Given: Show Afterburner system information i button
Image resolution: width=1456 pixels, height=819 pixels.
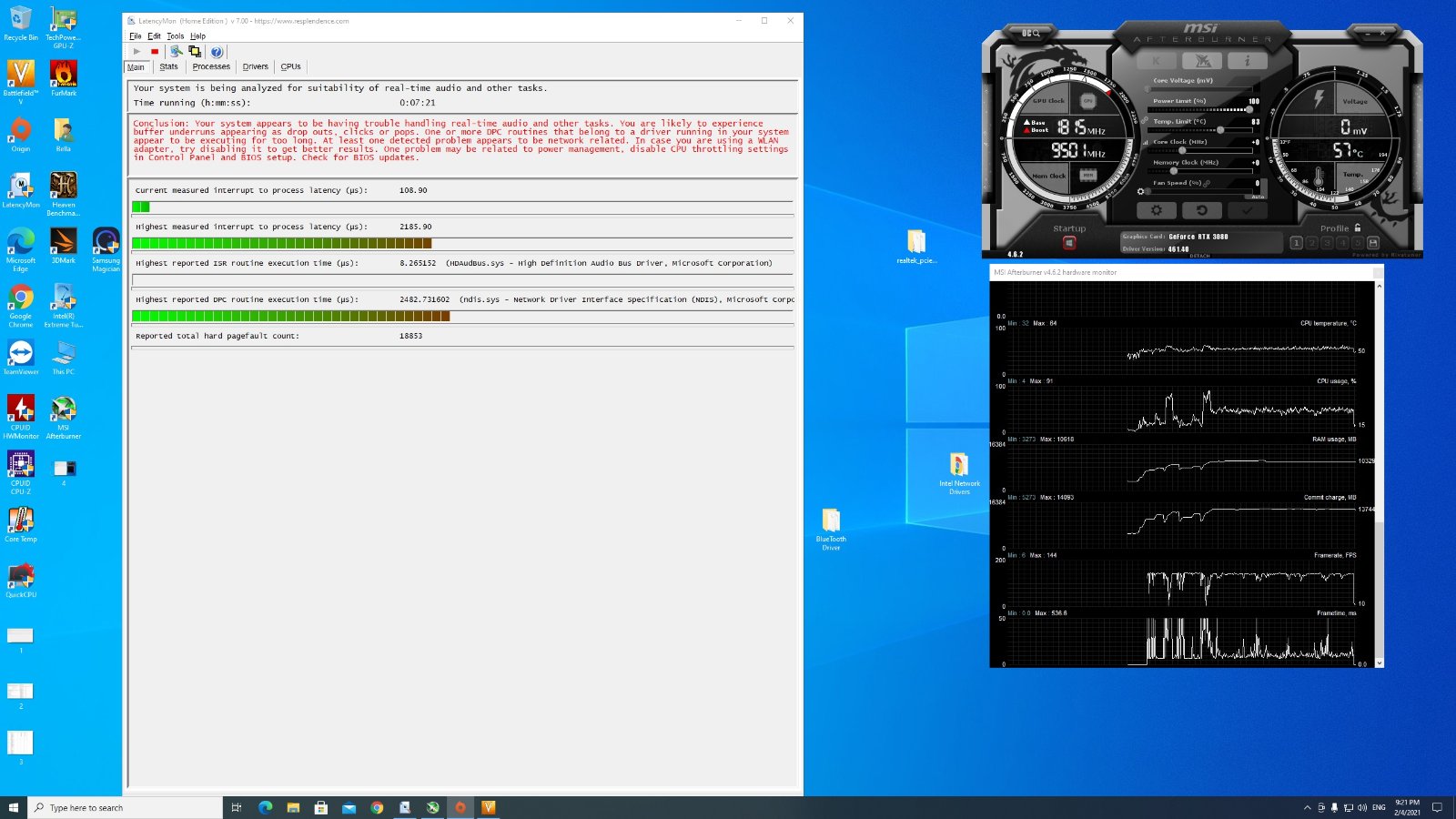Looking at the screenshot, I should coord(1247,61).
